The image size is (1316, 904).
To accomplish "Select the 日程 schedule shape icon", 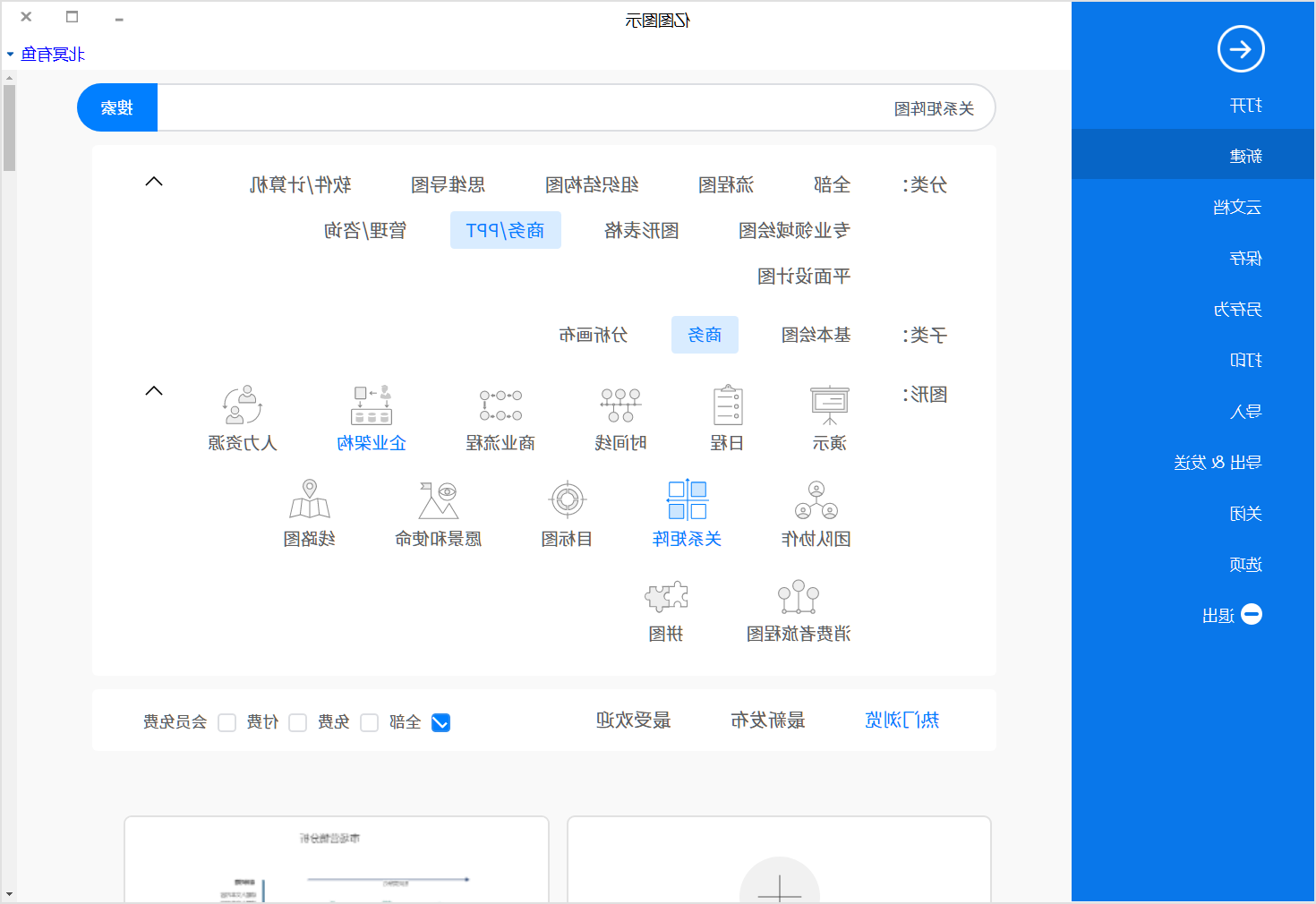I will pyautogui.click(x=727, y=405).
